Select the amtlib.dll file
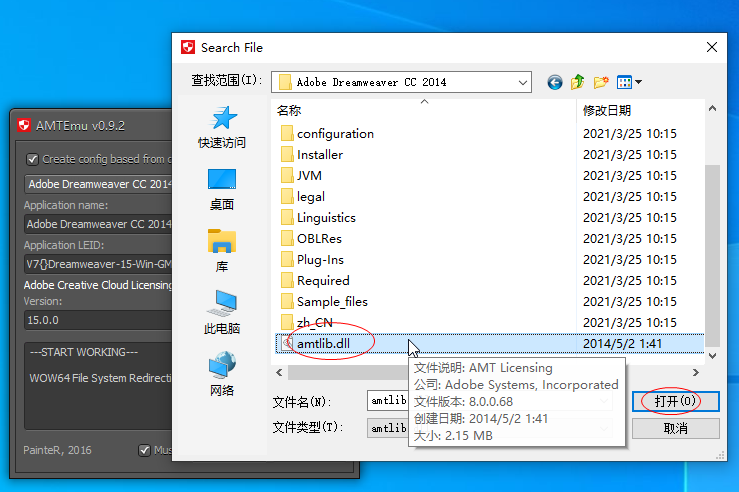Screen dimensions: 739x492 point(490,344)
